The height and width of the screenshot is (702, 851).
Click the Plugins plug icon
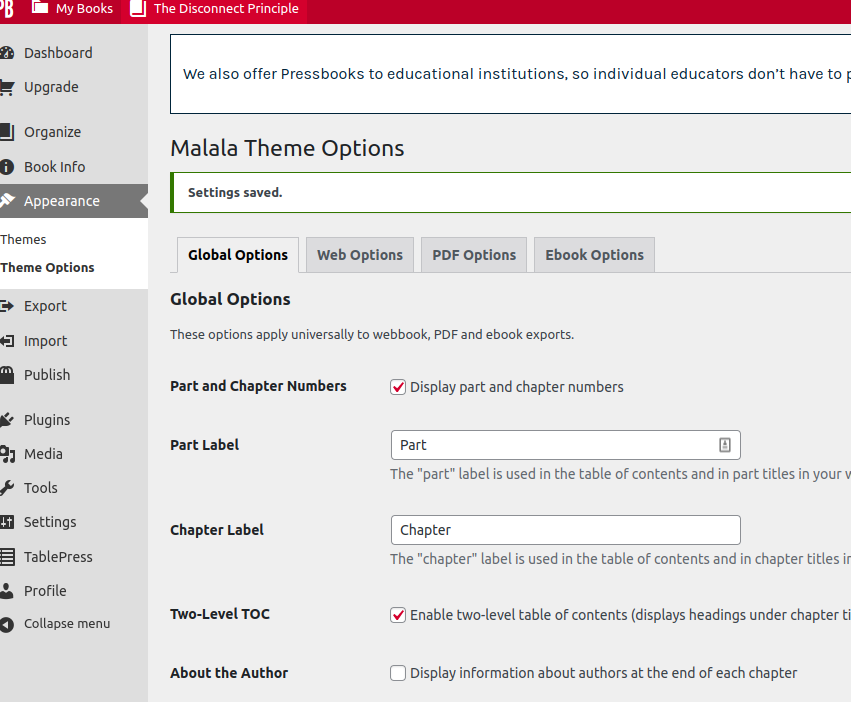[6, 420]
